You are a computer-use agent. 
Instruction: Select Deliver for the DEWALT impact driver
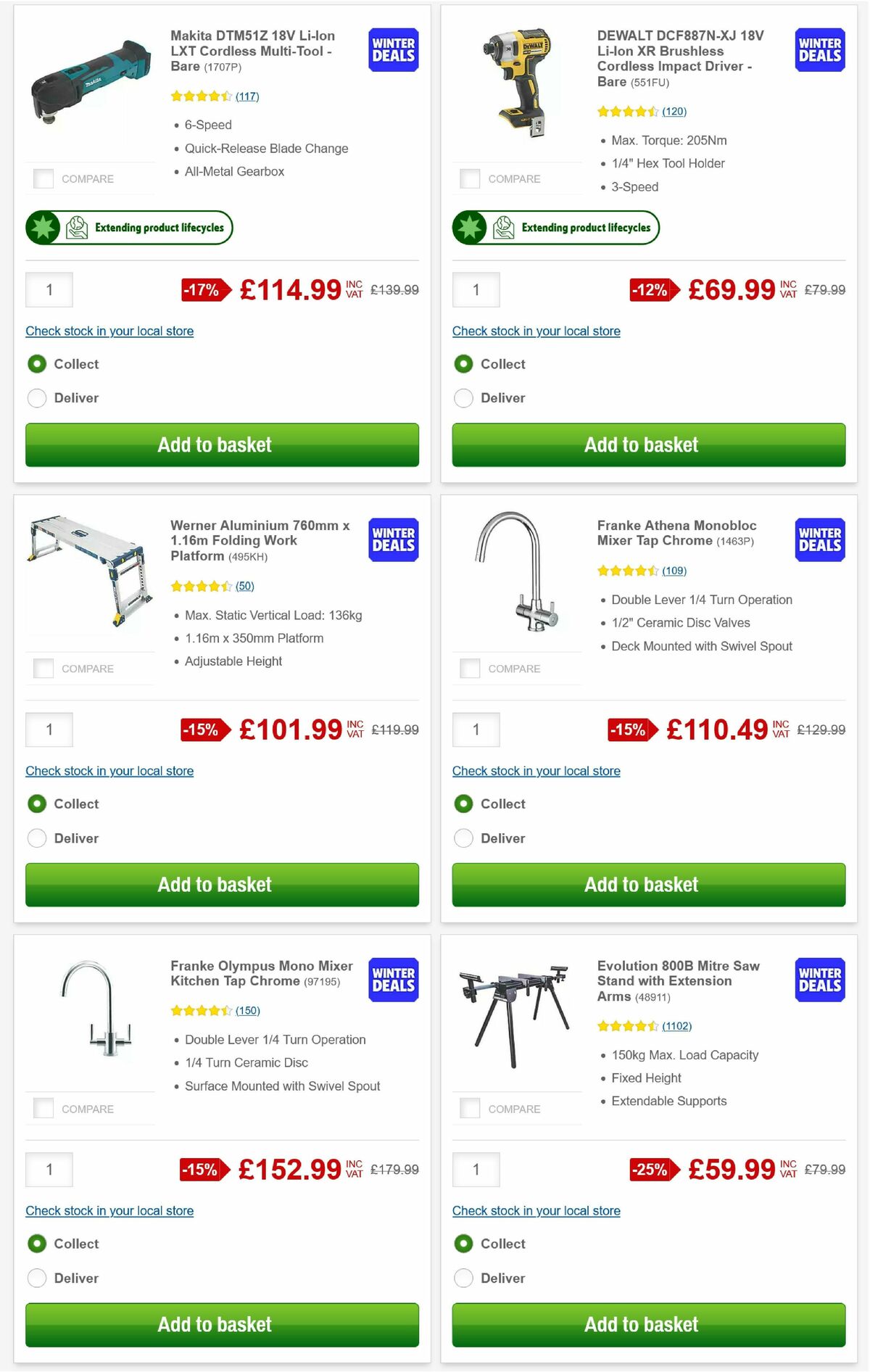tap(463, 397)
